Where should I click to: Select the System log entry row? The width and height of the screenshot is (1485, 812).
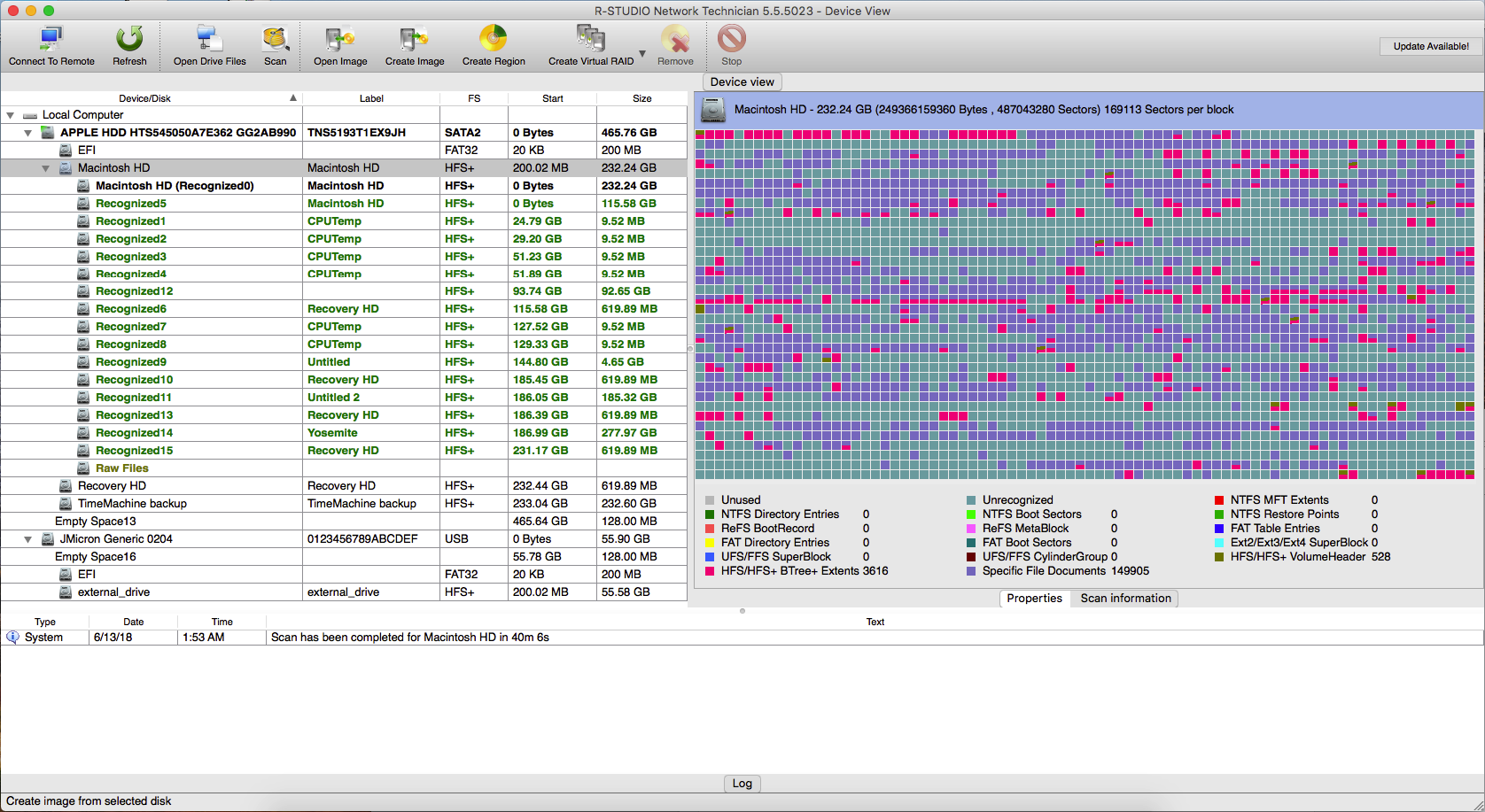pos(742,638)
